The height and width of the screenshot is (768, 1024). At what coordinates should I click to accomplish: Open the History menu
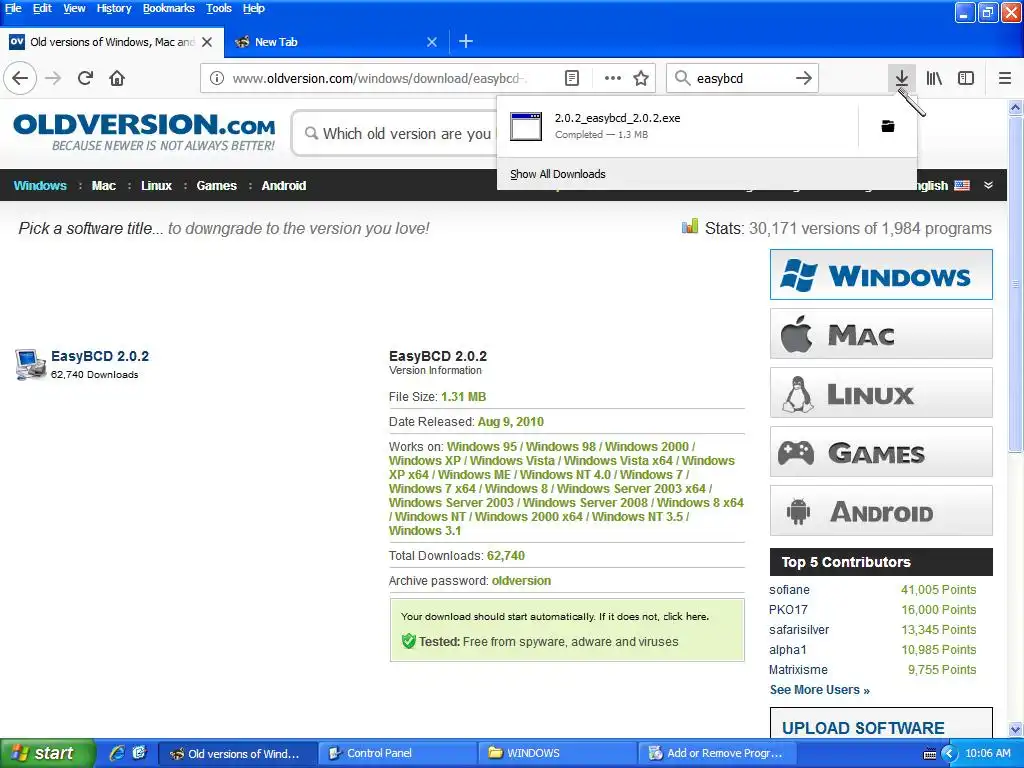click(x=114, y=8)
